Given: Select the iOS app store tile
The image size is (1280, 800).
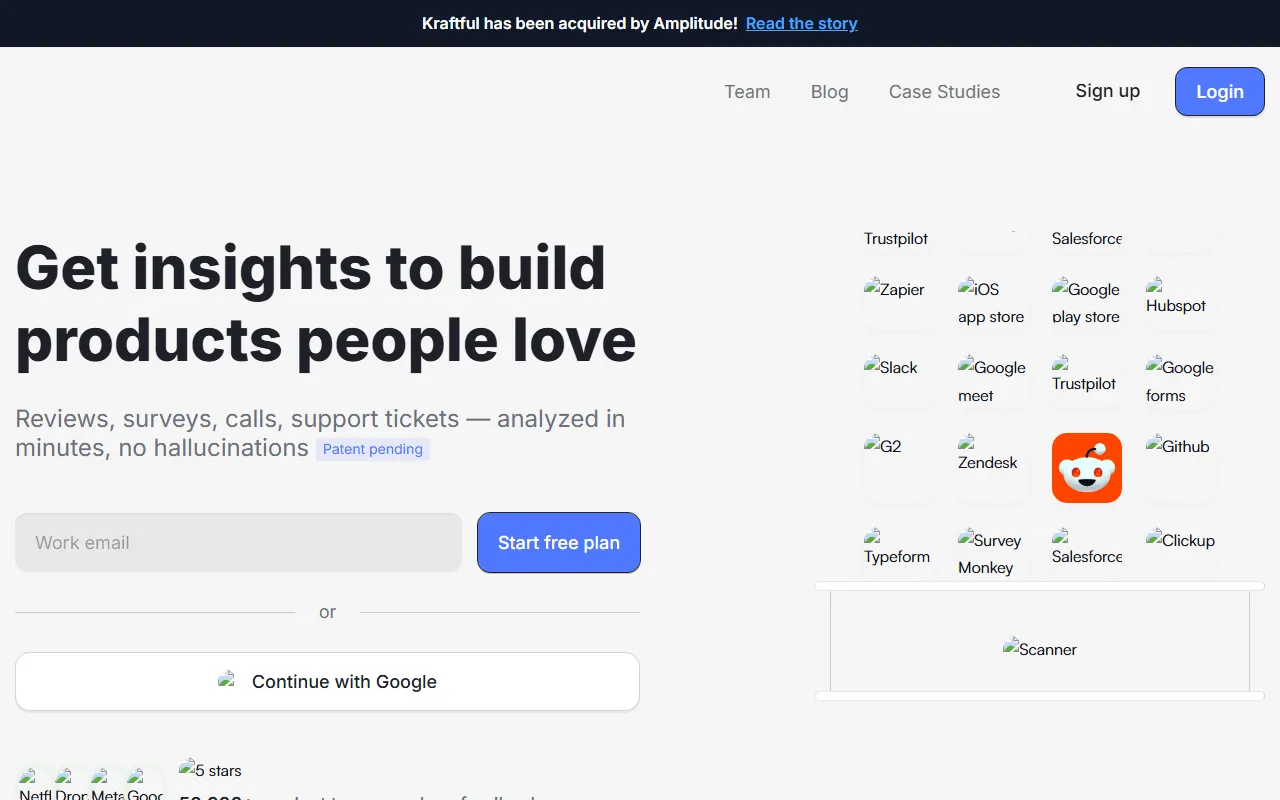Looking at the screenshot, I should [x=991, y=303].
